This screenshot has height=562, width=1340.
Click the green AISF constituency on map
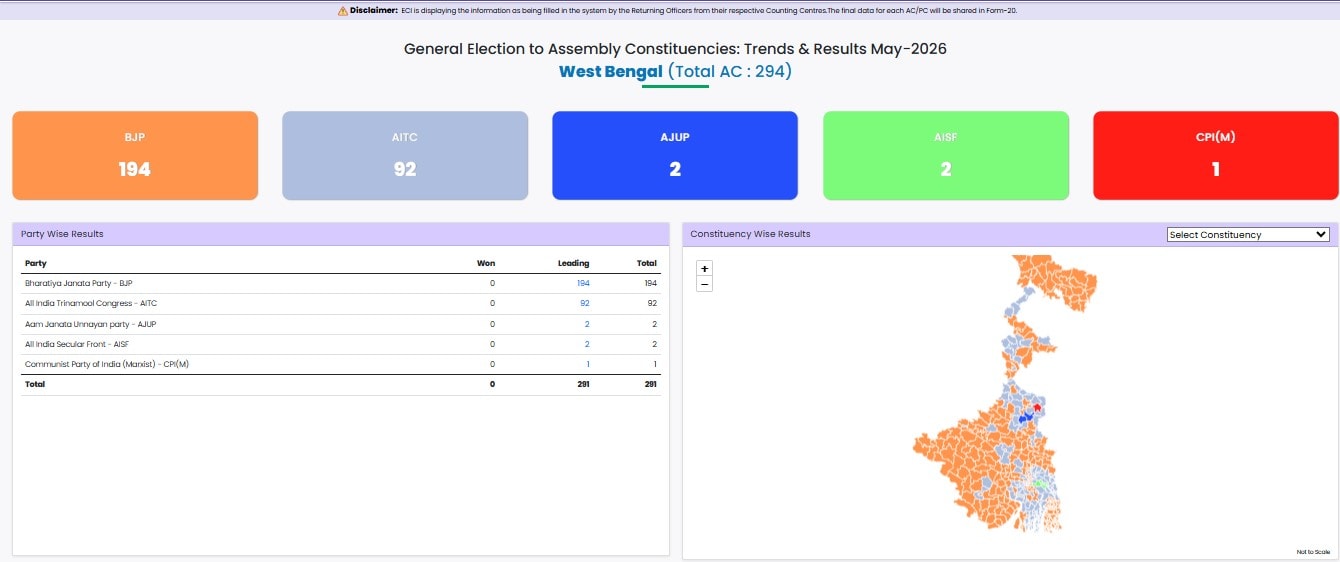coord(1040,483)
